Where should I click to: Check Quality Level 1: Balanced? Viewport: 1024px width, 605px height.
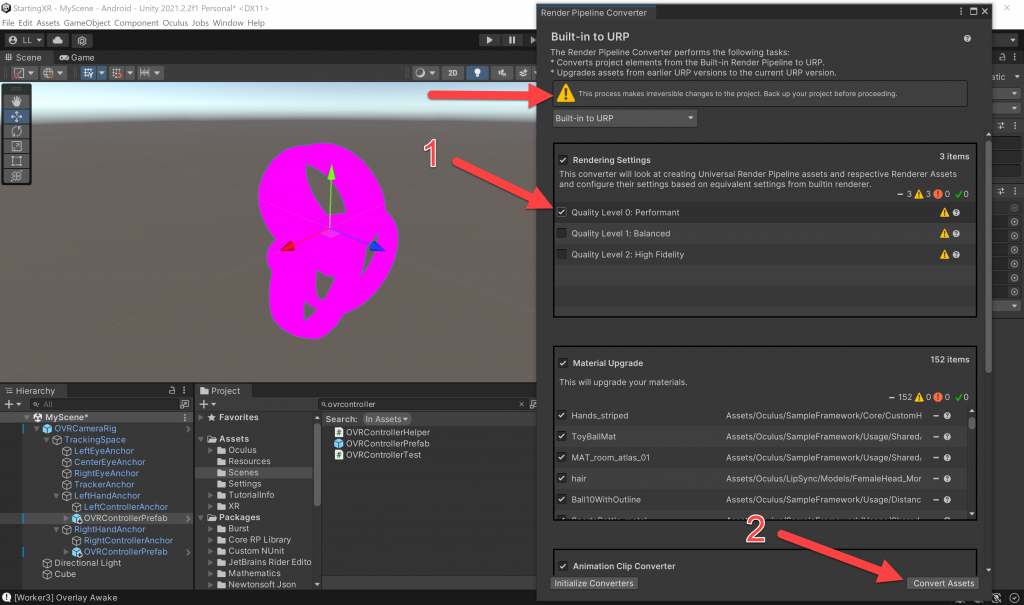pos(562,233)
